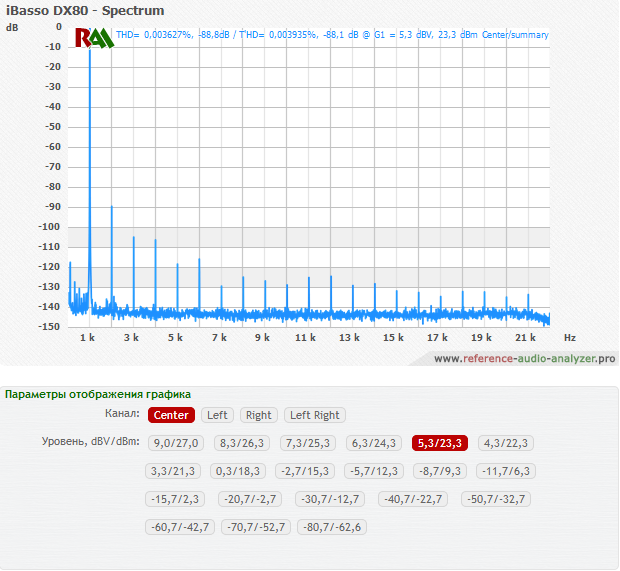Select level 8,3/26,3
Image resolution: width=620 pixels, height=571 pixels.
242,443
